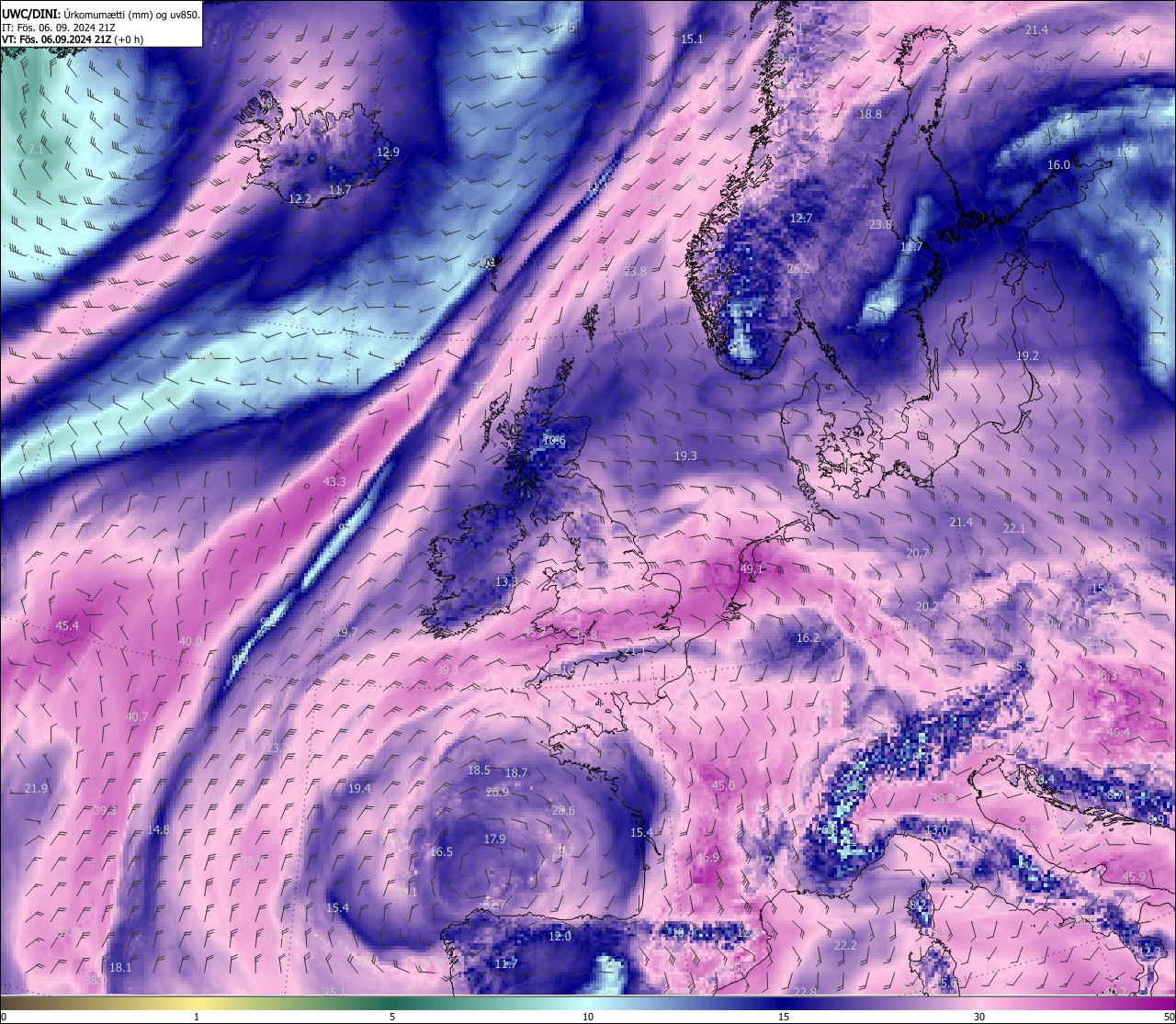
Task: Click the 17.9 value in the Biscay low
Action: point(494,838)
